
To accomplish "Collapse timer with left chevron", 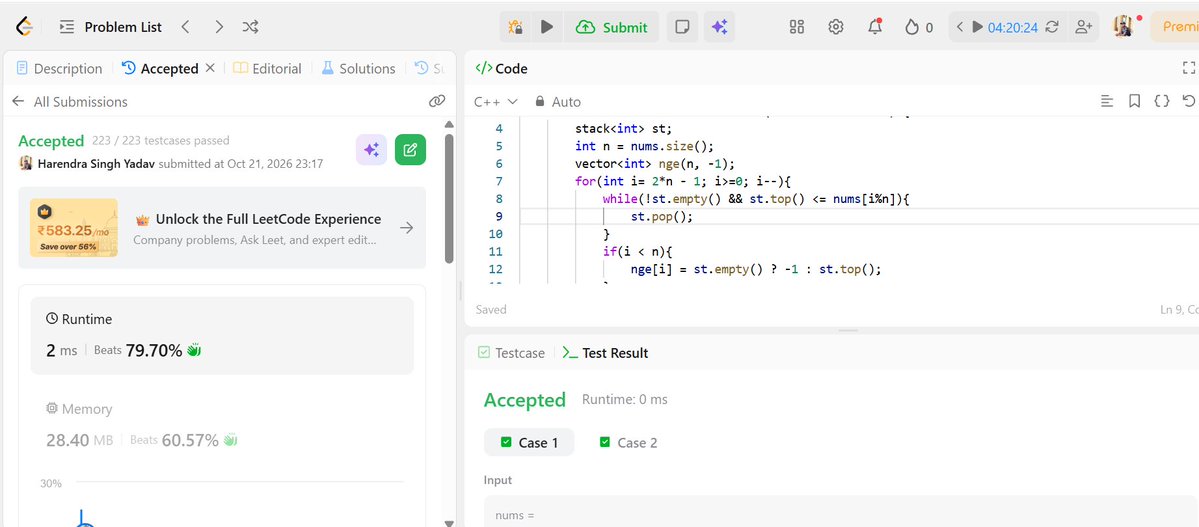I will 960,27.
